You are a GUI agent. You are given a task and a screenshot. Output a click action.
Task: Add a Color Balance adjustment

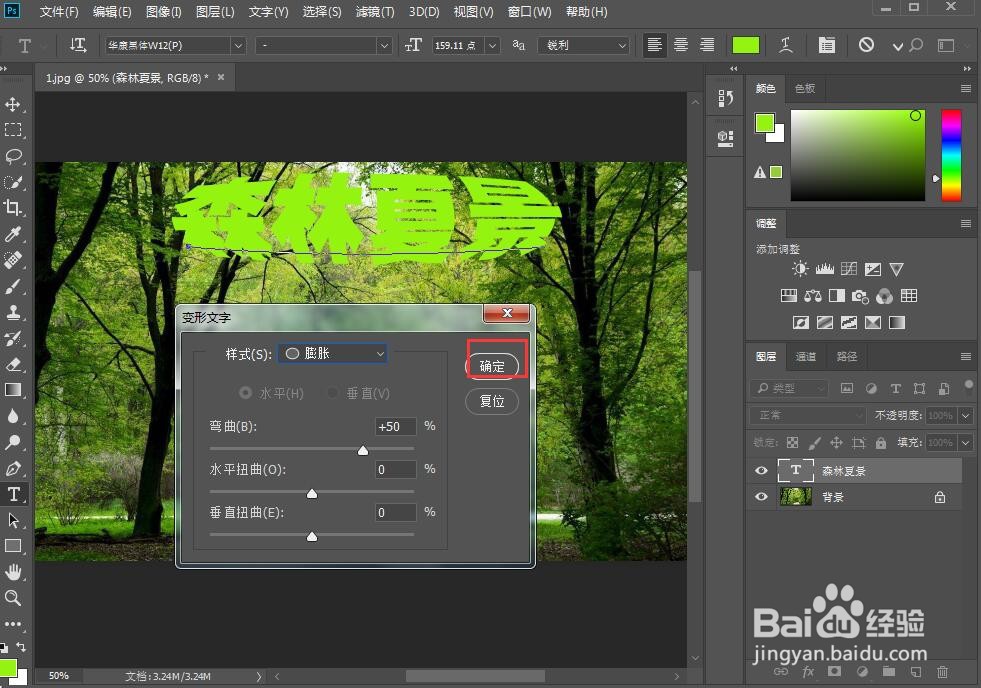(x=813, y=296)
